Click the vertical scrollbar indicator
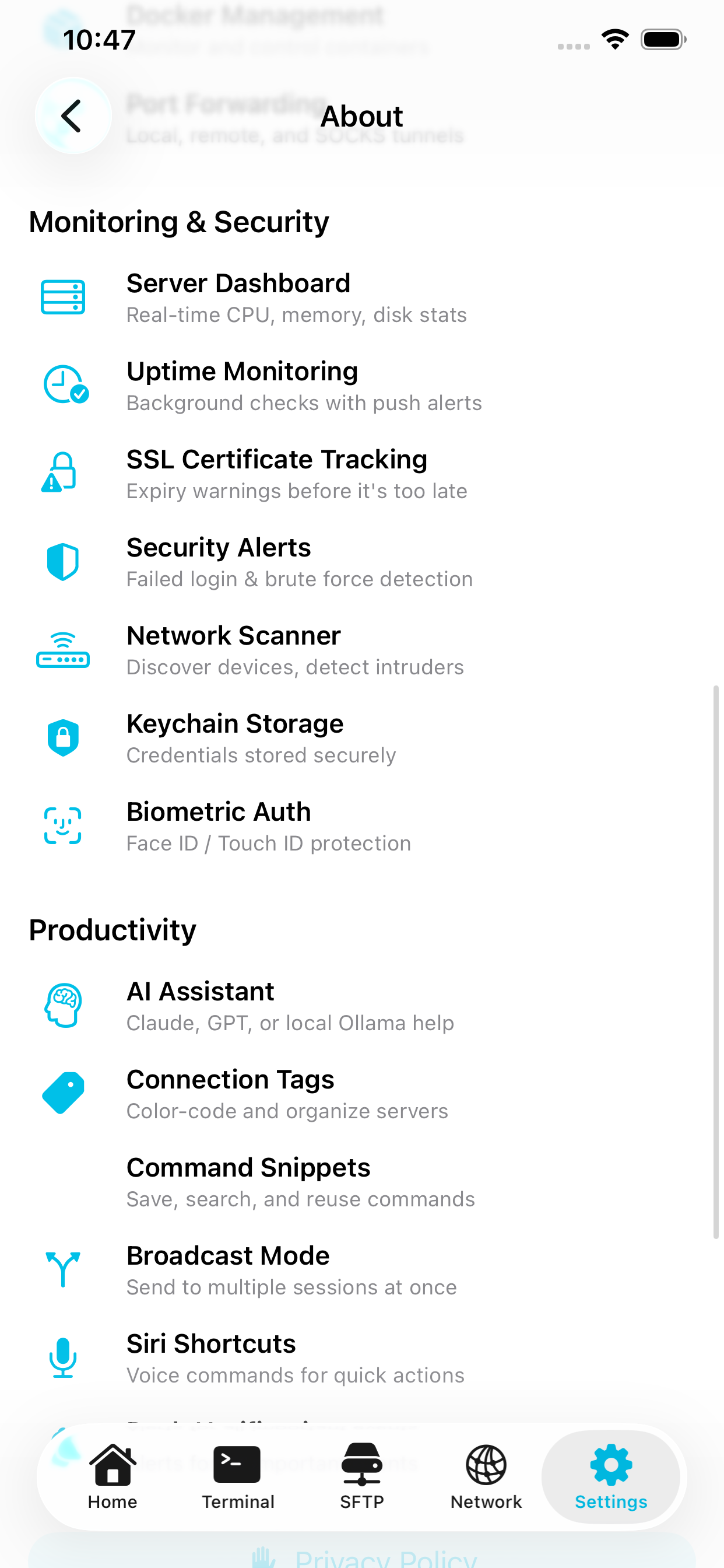 (716, 962)
